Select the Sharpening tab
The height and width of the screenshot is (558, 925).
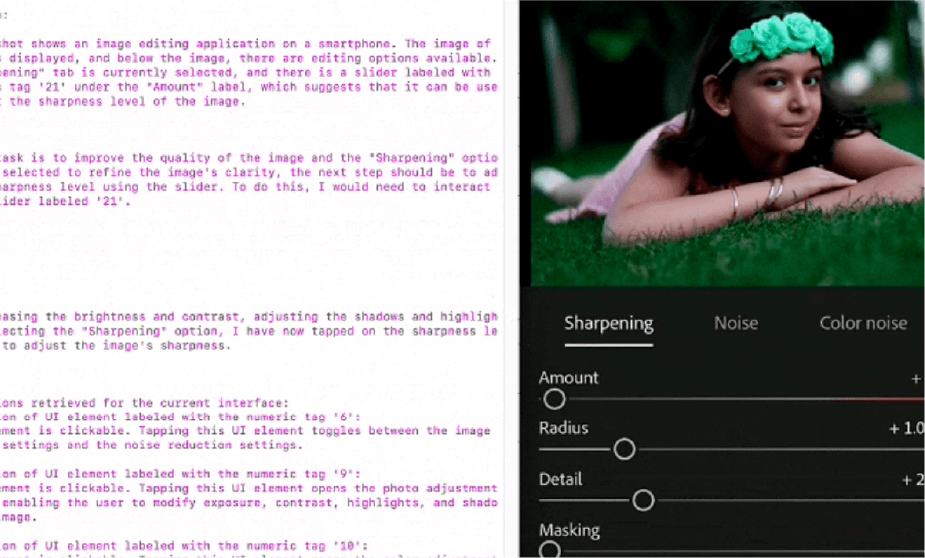tap(608, 323)
